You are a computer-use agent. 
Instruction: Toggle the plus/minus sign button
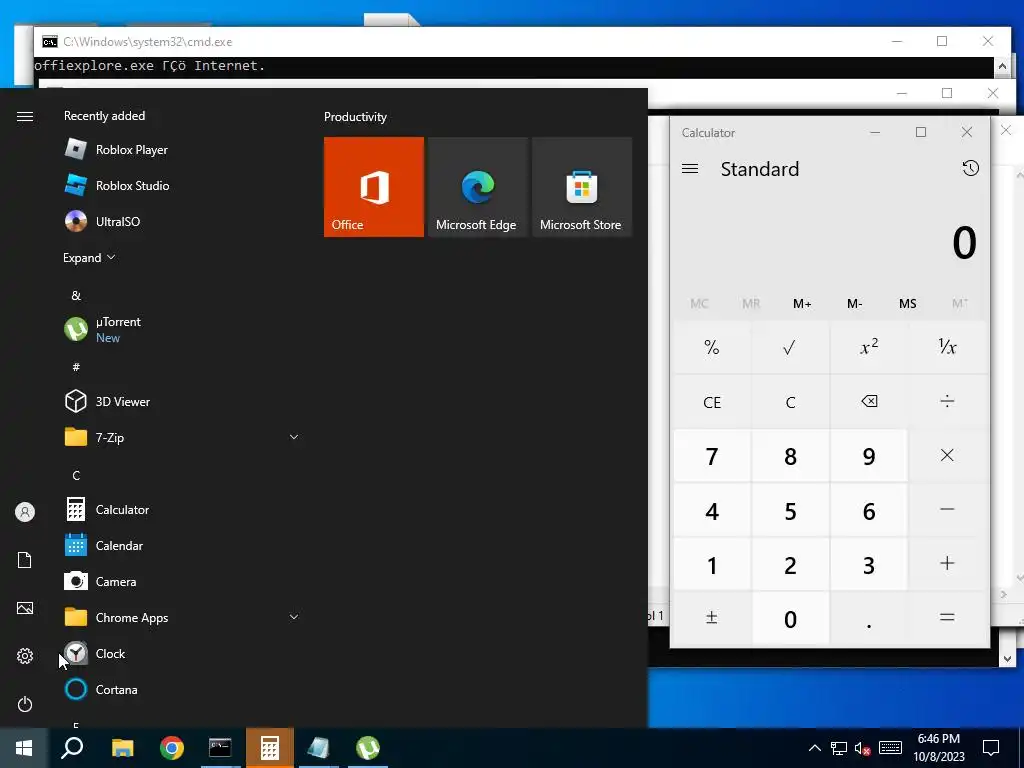pyautogui.click(x=712, y=618)
